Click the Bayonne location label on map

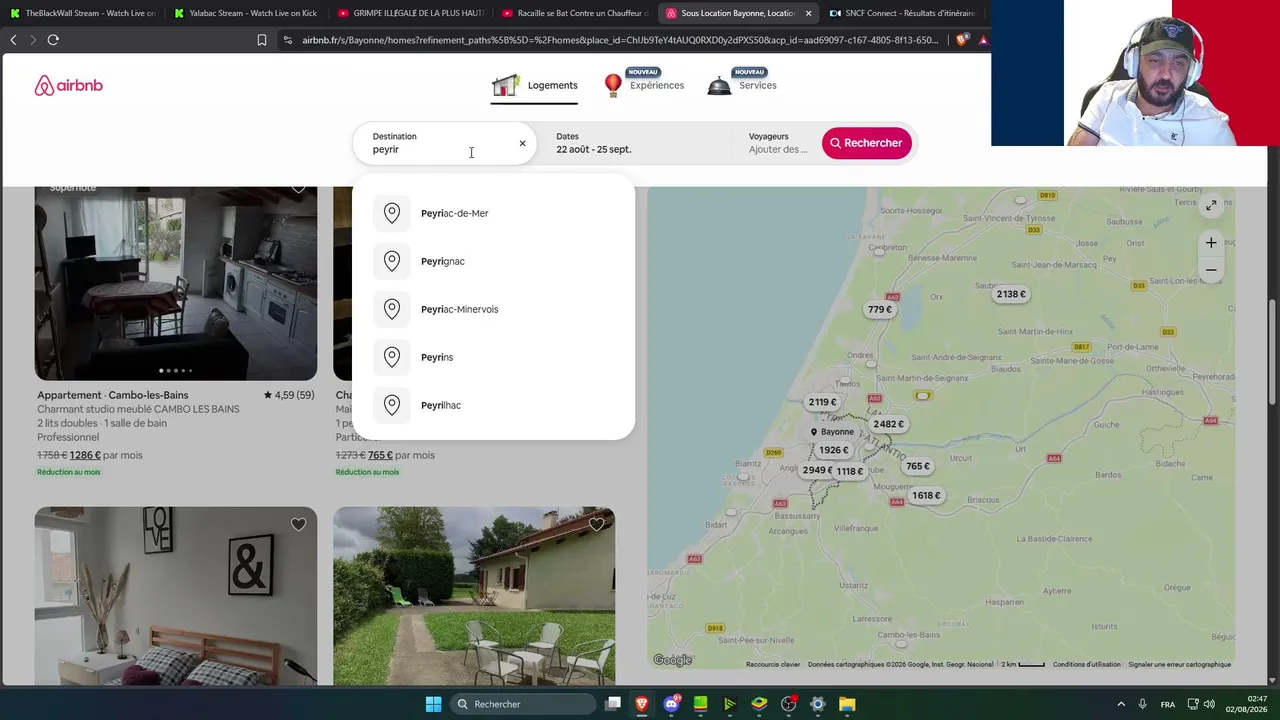point(832,432)
